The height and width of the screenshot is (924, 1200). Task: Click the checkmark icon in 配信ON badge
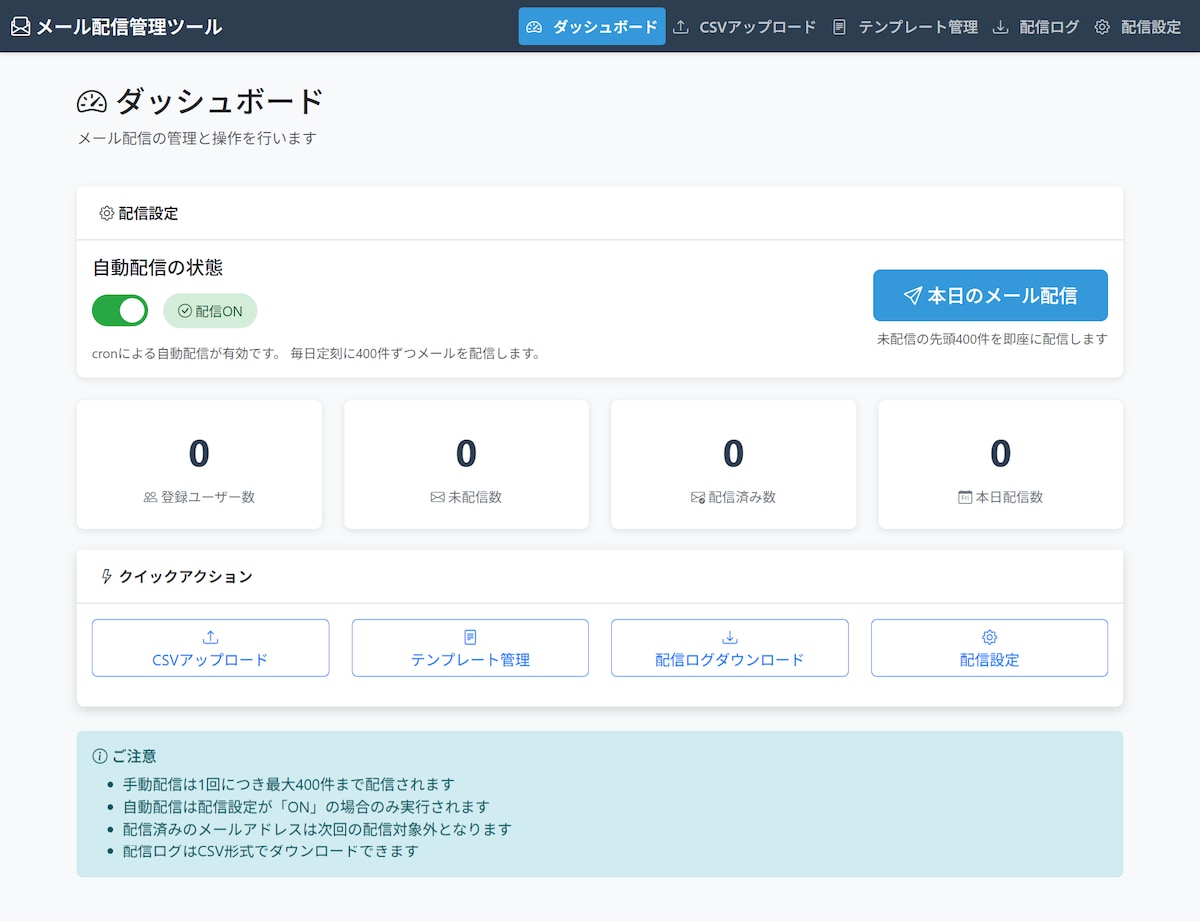point(184,311)
